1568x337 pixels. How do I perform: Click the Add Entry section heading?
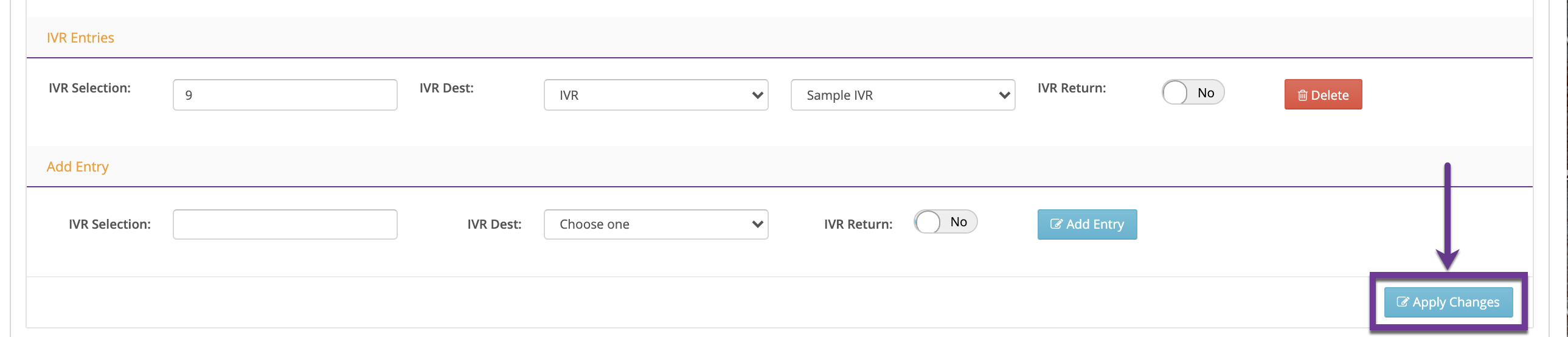click(x=77, y=167)
